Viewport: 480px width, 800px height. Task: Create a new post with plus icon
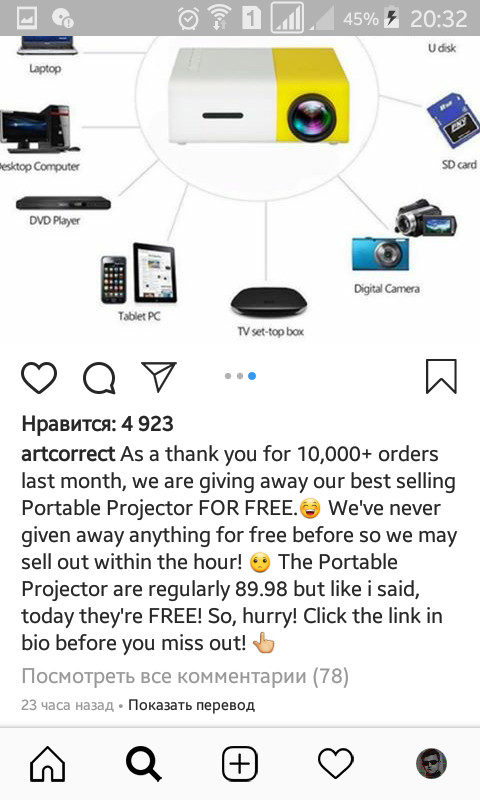pos(239,764)
